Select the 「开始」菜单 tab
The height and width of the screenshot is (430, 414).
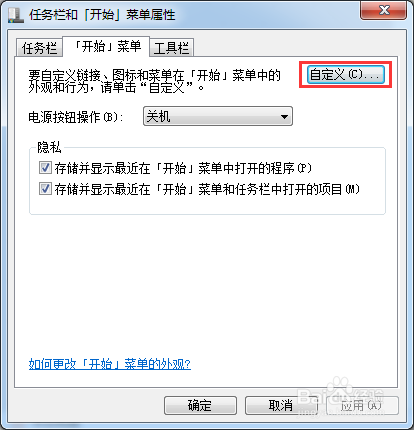(107, 46)
